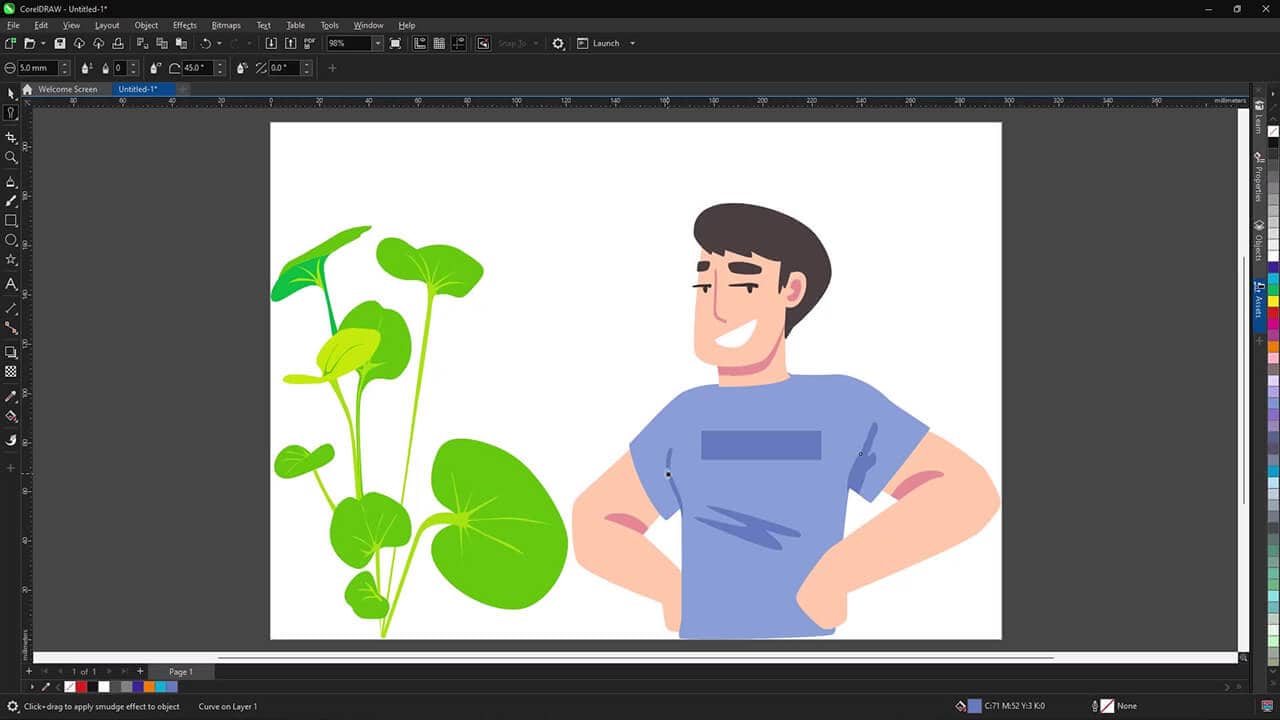Toggle show guidelines button

(x=459, y=44)
